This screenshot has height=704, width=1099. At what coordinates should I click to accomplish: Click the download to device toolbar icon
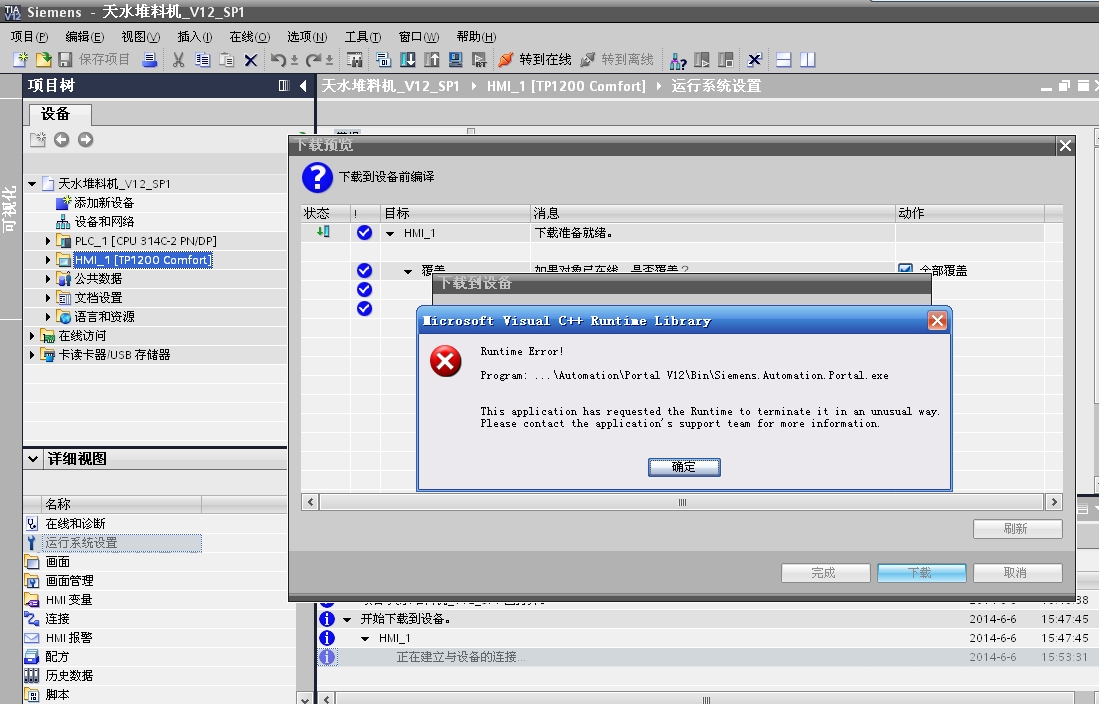pos(407,60)
